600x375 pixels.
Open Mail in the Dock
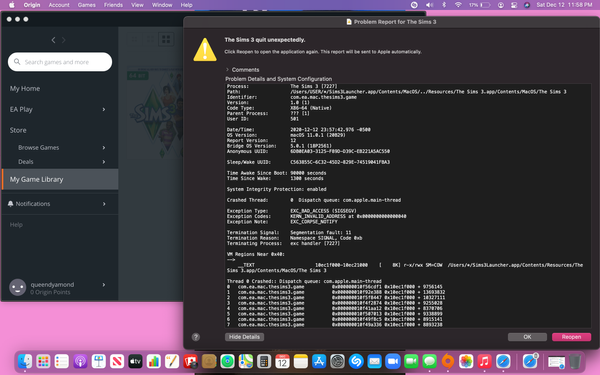(x=374, y=361)
